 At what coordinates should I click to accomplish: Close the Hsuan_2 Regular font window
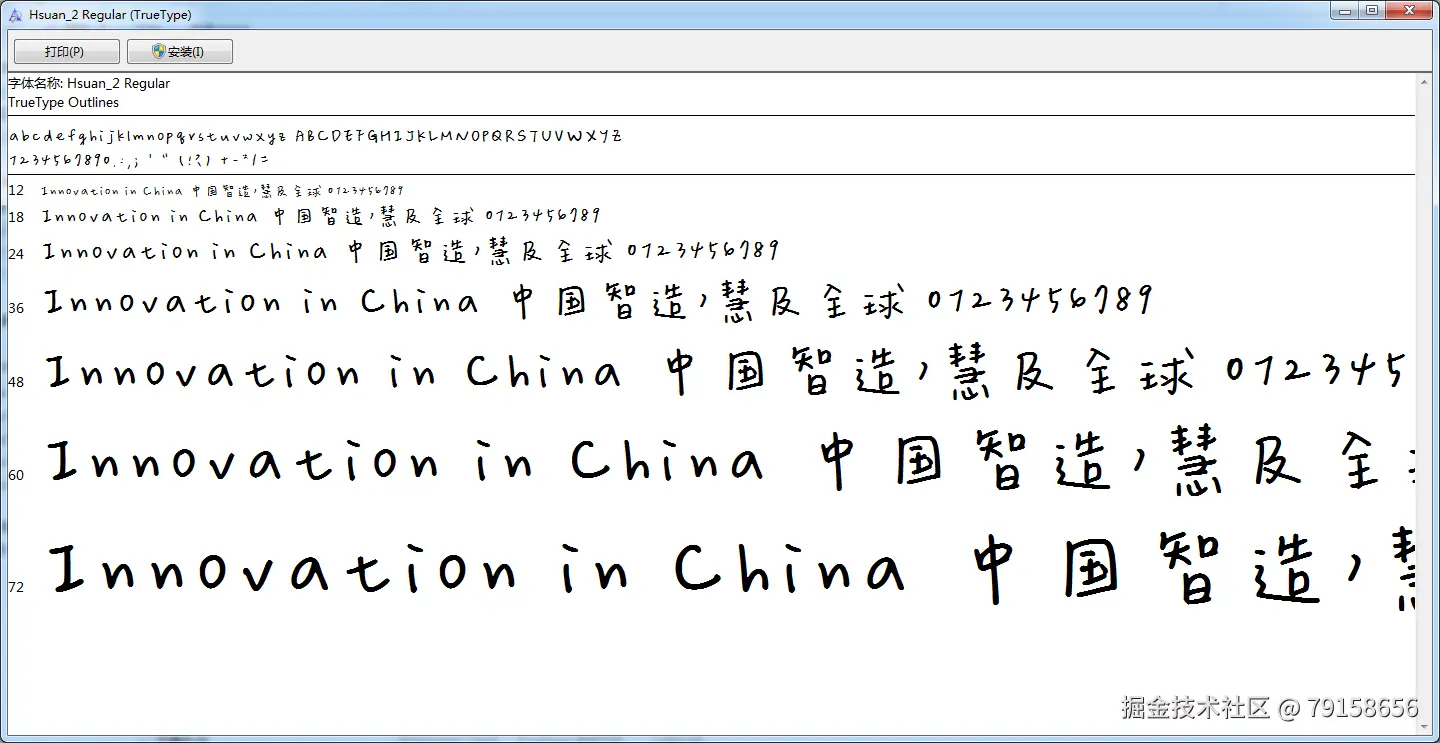point(1410,11)
